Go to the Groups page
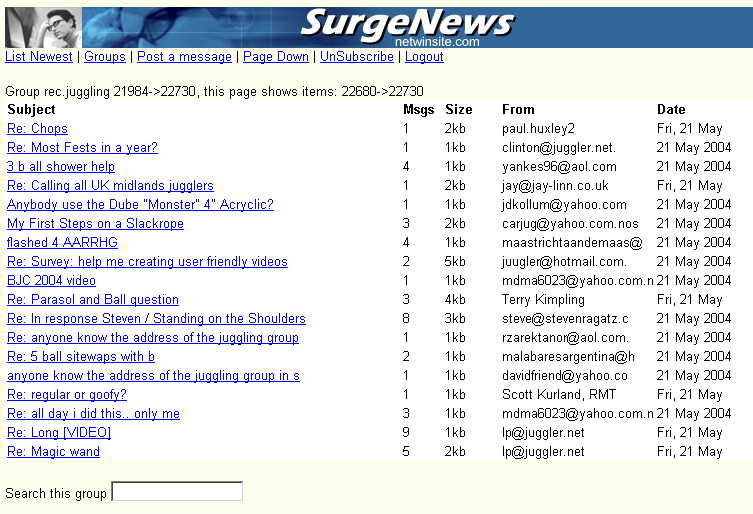Image resolution: width=753 pixels, height=514 pixels. [x=105, y=57]
